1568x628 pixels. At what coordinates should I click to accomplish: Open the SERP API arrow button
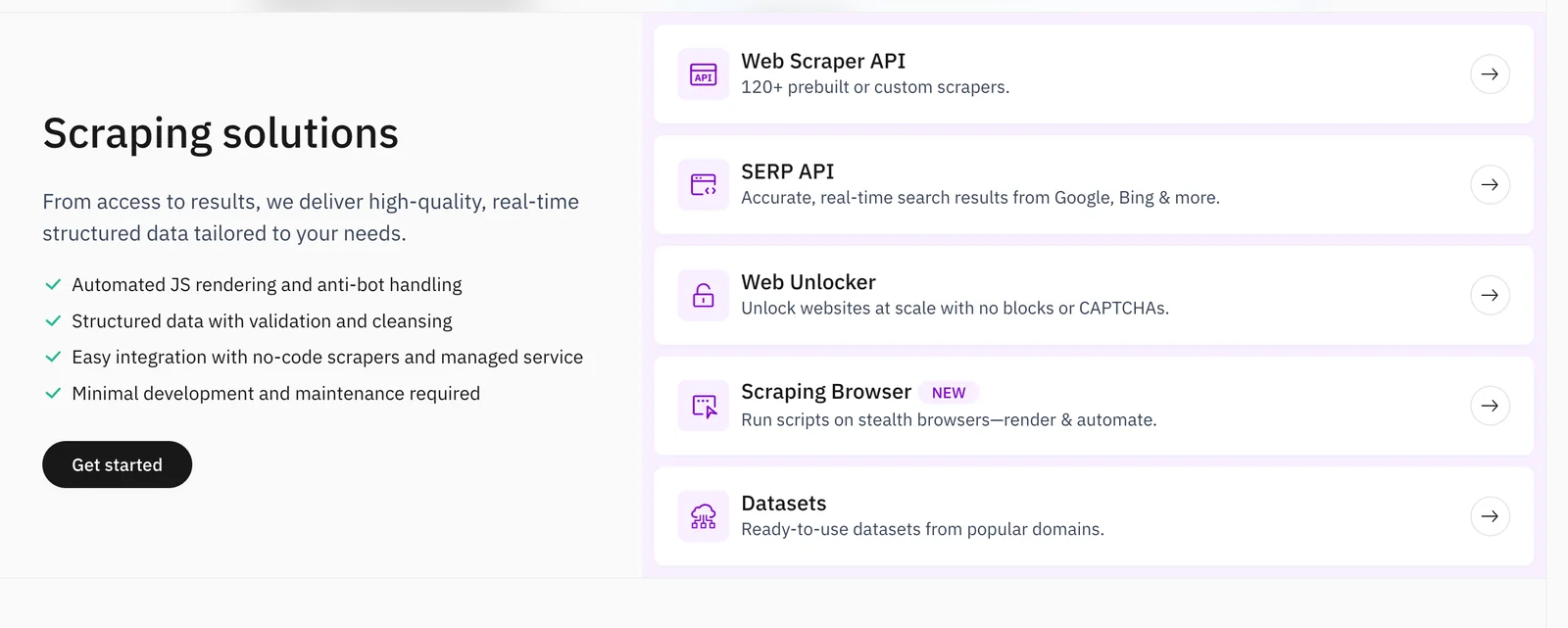tap(1489, 185)
